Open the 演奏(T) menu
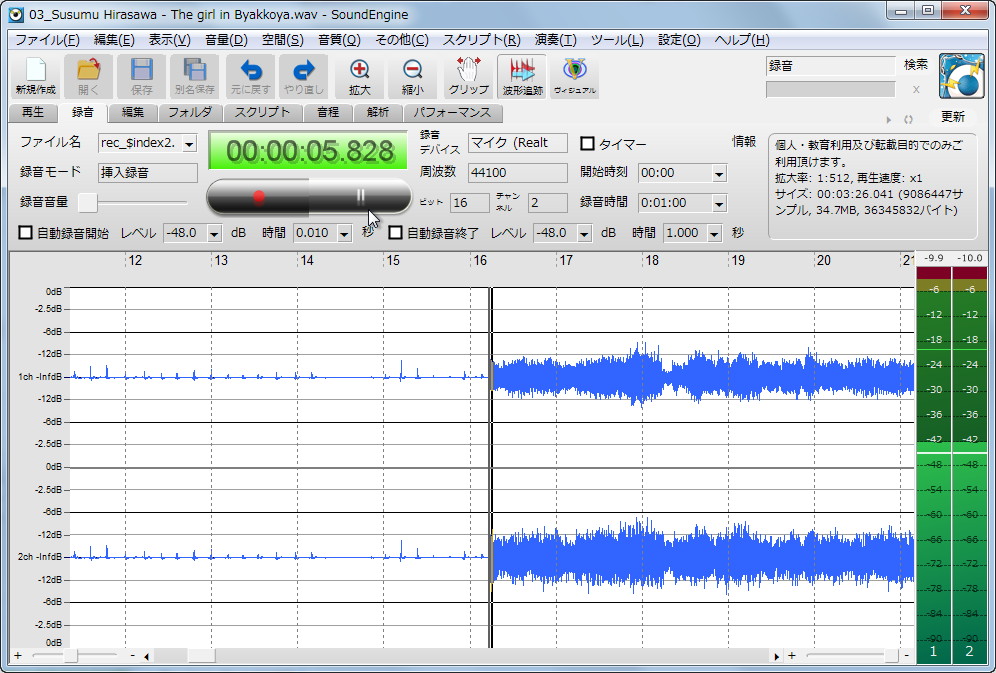Viewport: 996px width, 673px height. coord(555,39)
